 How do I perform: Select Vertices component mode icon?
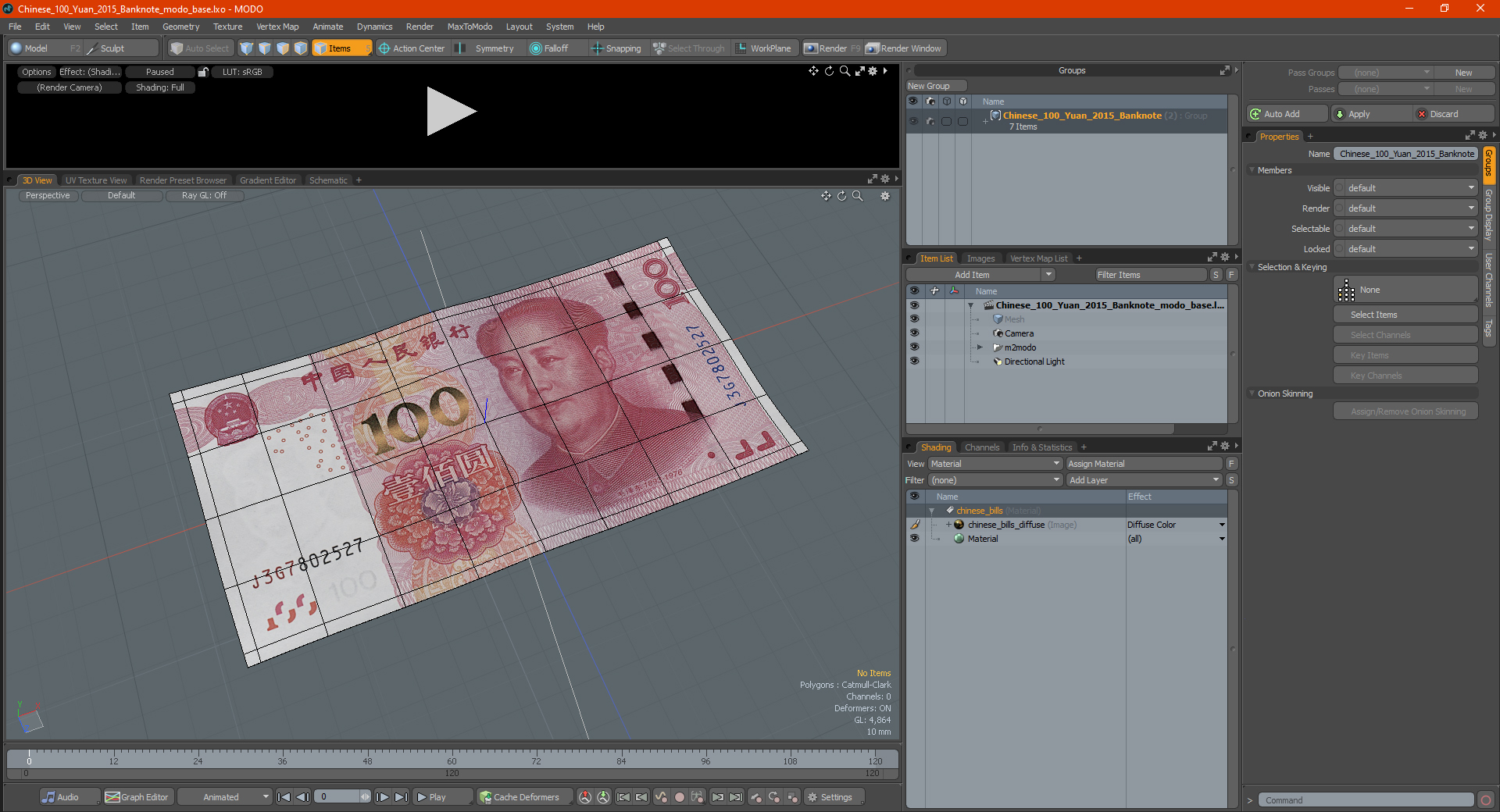click(x=247, y=48)
